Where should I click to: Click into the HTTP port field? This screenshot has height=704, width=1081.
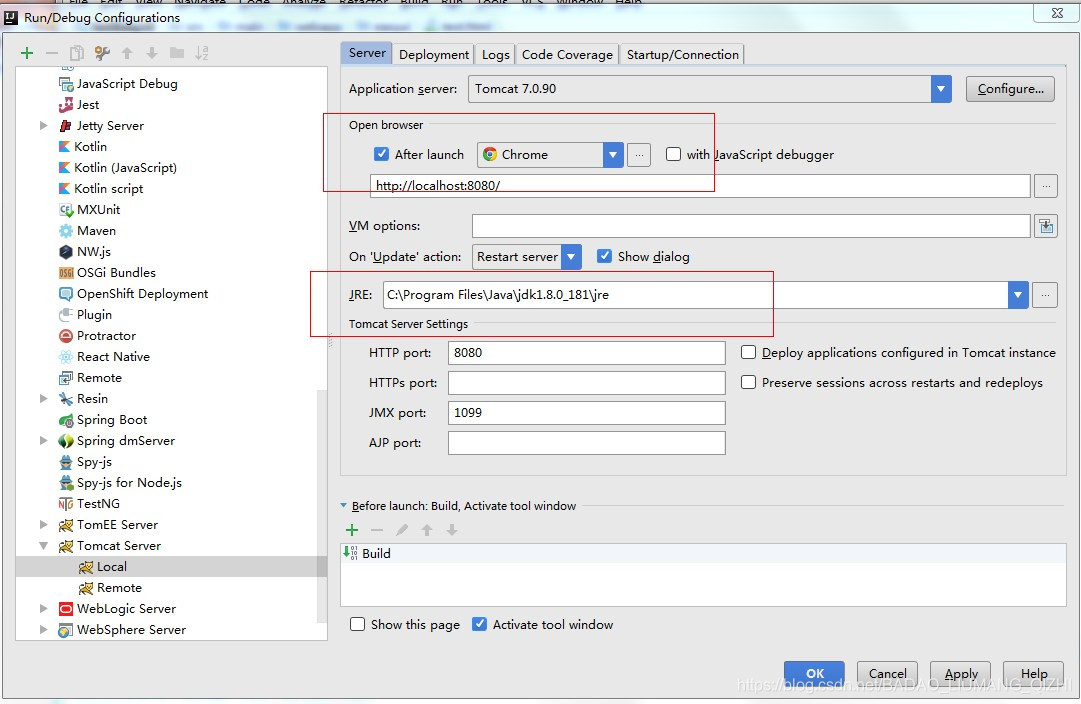tap(587, 353)
